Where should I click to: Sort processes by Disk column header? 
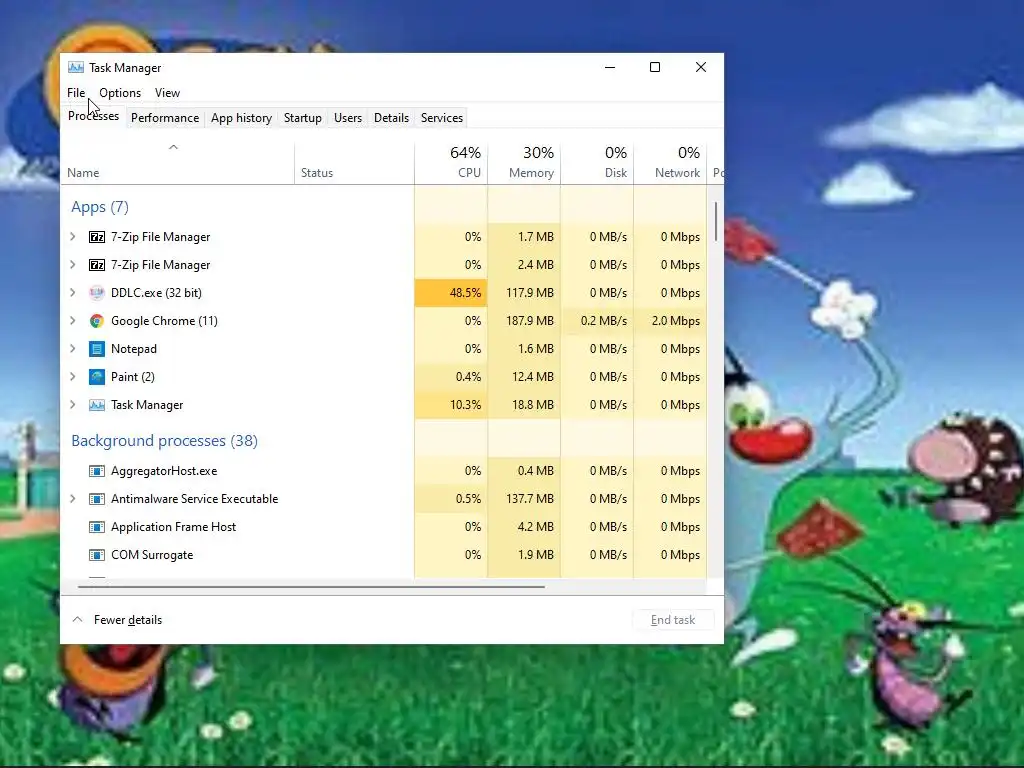click(598, 163)
